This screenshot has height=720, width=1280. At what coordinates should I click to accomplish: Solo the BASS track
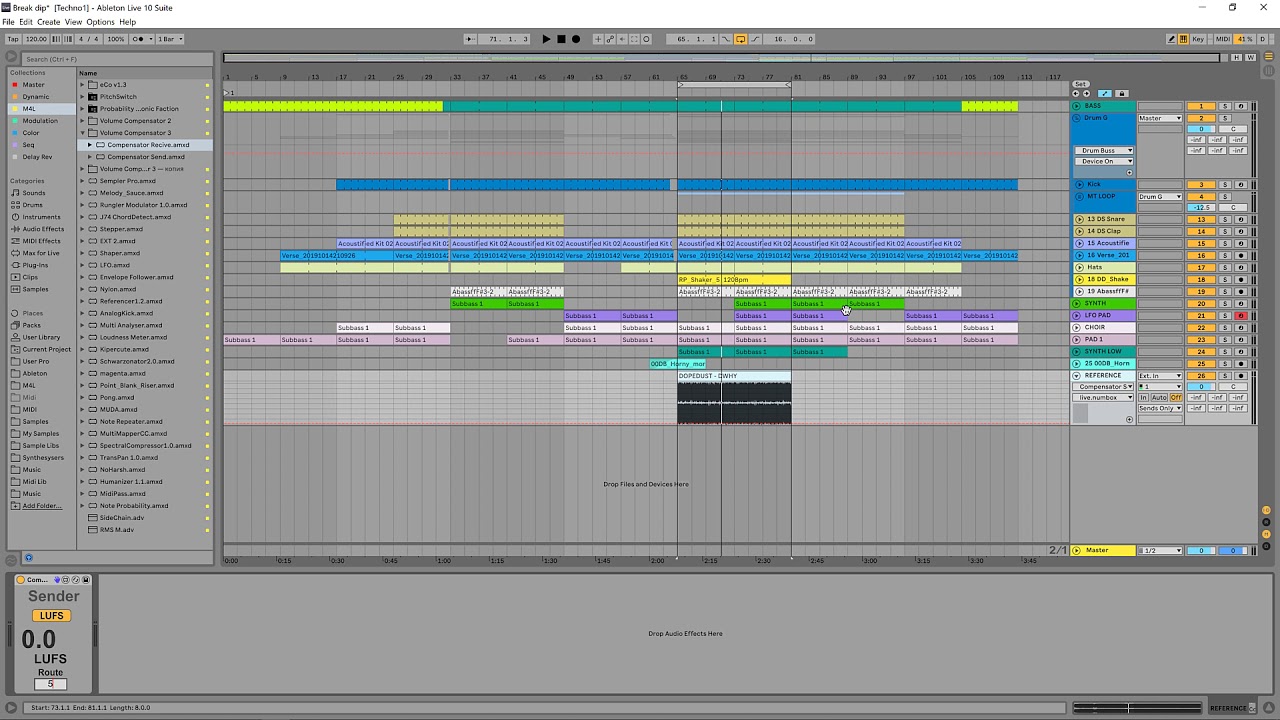(1224, 106)
